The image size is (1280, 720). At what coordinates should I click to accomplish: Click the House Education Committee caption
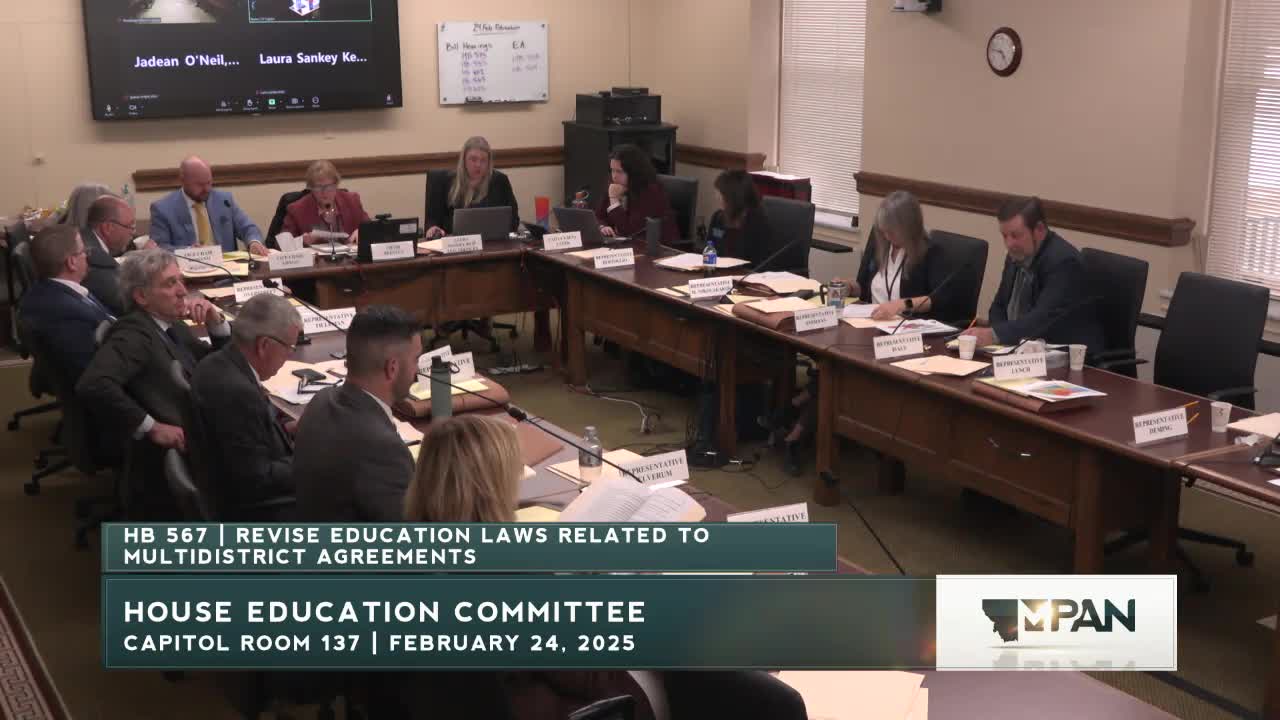pyautogui.click(x=385, y=611)
